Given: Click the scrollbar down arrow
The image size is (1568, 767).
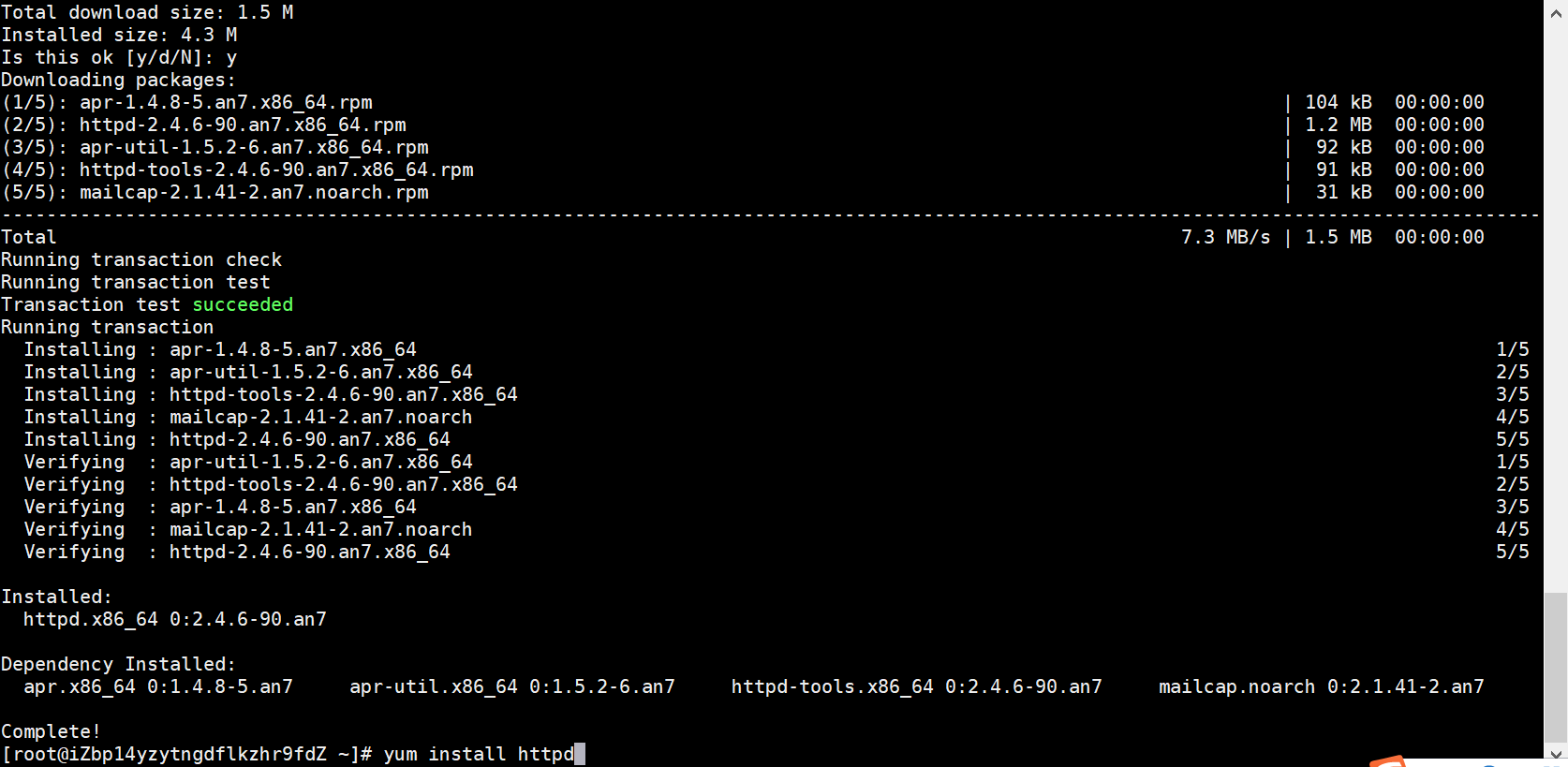Looking at the screenshot, I should coord(1556,752).
